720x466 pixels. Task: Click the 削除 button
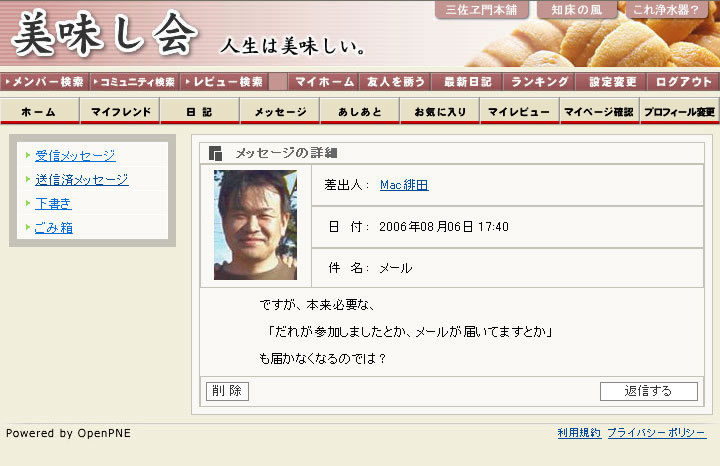(x=227, y=391)
